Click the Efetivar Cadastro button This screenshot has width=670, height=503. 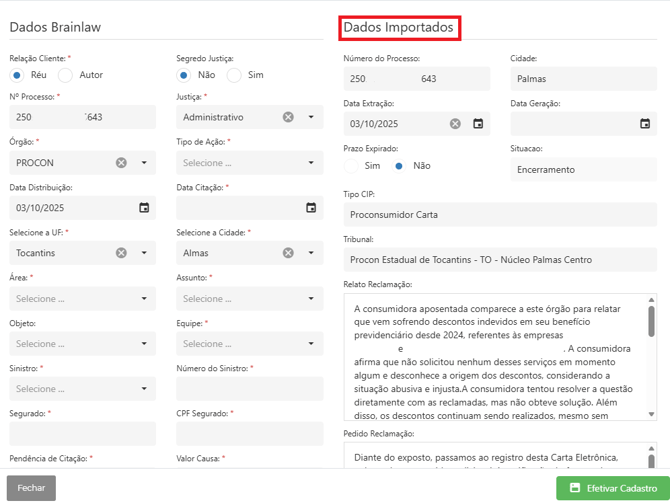click(x=611, y=488)
